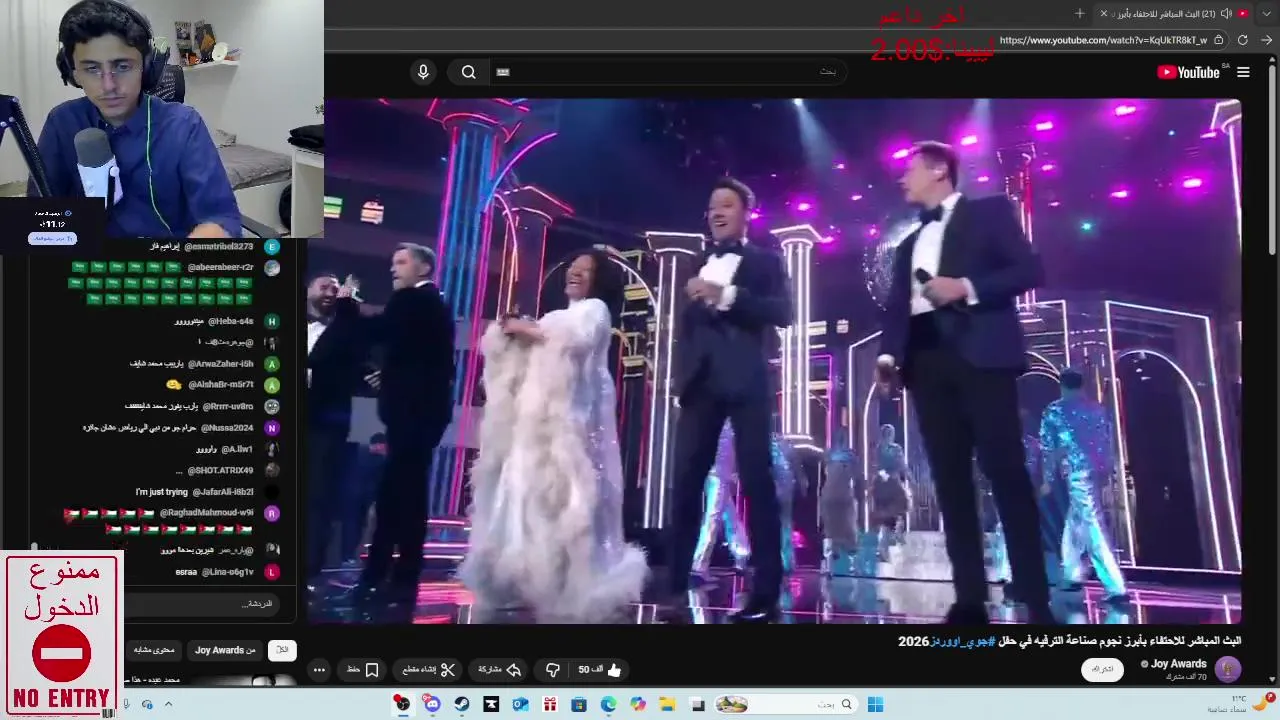This screenshot has height=720, width=1280.
Task: Click @SHOT.ATRIX49 chat message
Action: point(215,470)
